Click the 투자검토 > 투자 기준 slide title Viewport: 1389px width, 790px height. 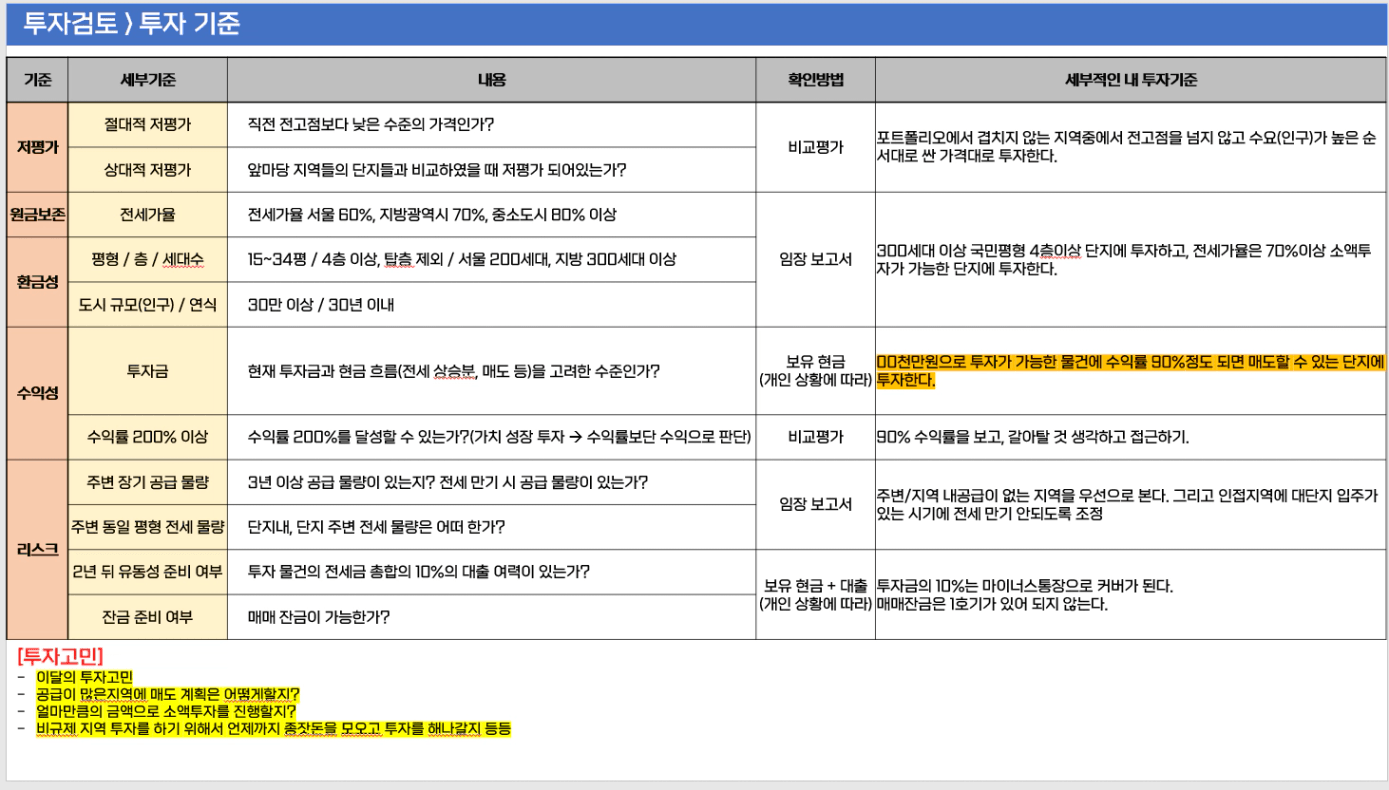(131, 24)
